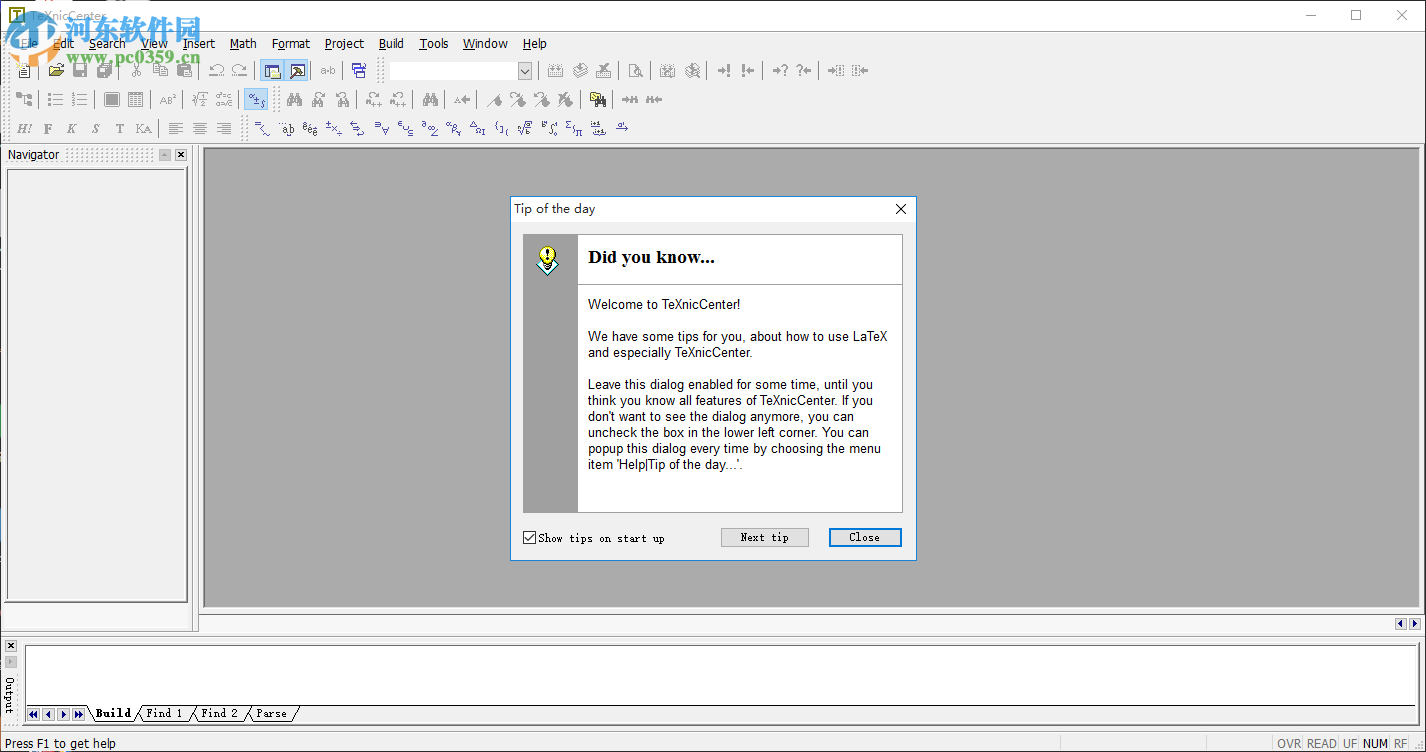Click the AB² superscript icon
The height and width of the screenshot is (752, 1426).
(167, 99)
